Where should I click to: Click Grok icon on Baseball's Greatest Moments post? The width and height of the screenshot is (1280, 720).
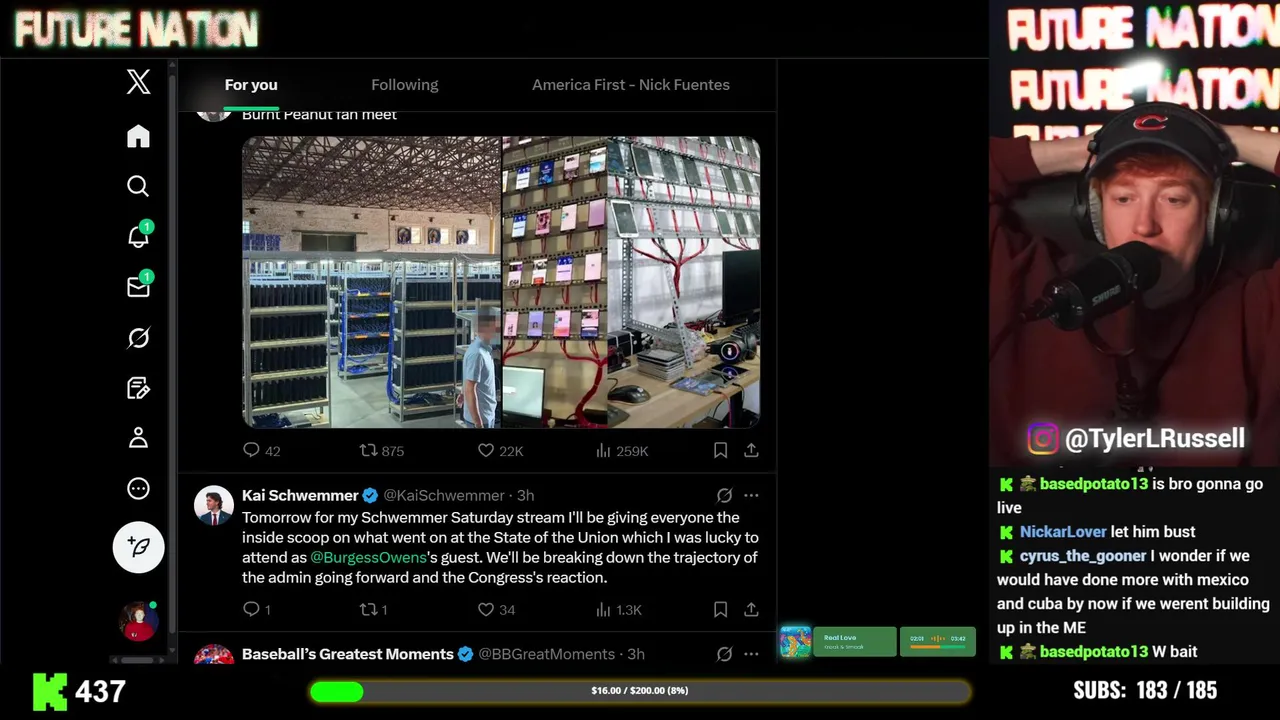[x=724, y=654]
